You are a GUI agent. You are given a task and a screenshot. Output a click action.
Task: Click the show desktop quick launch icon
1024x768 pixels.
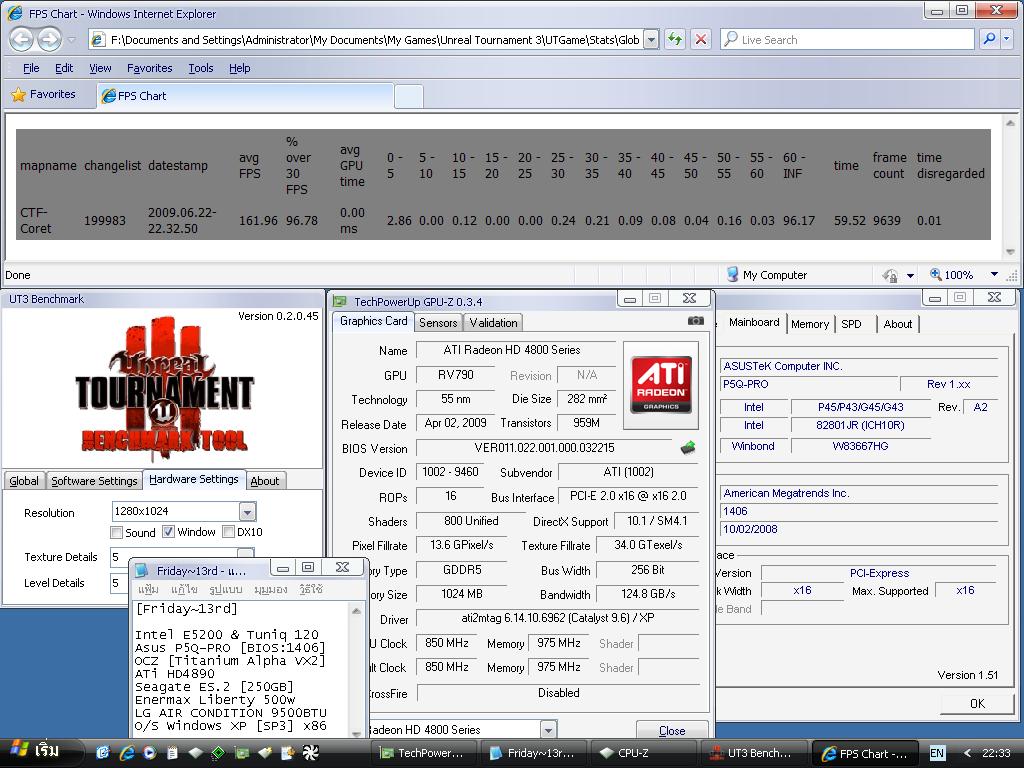tap(103, 753)
